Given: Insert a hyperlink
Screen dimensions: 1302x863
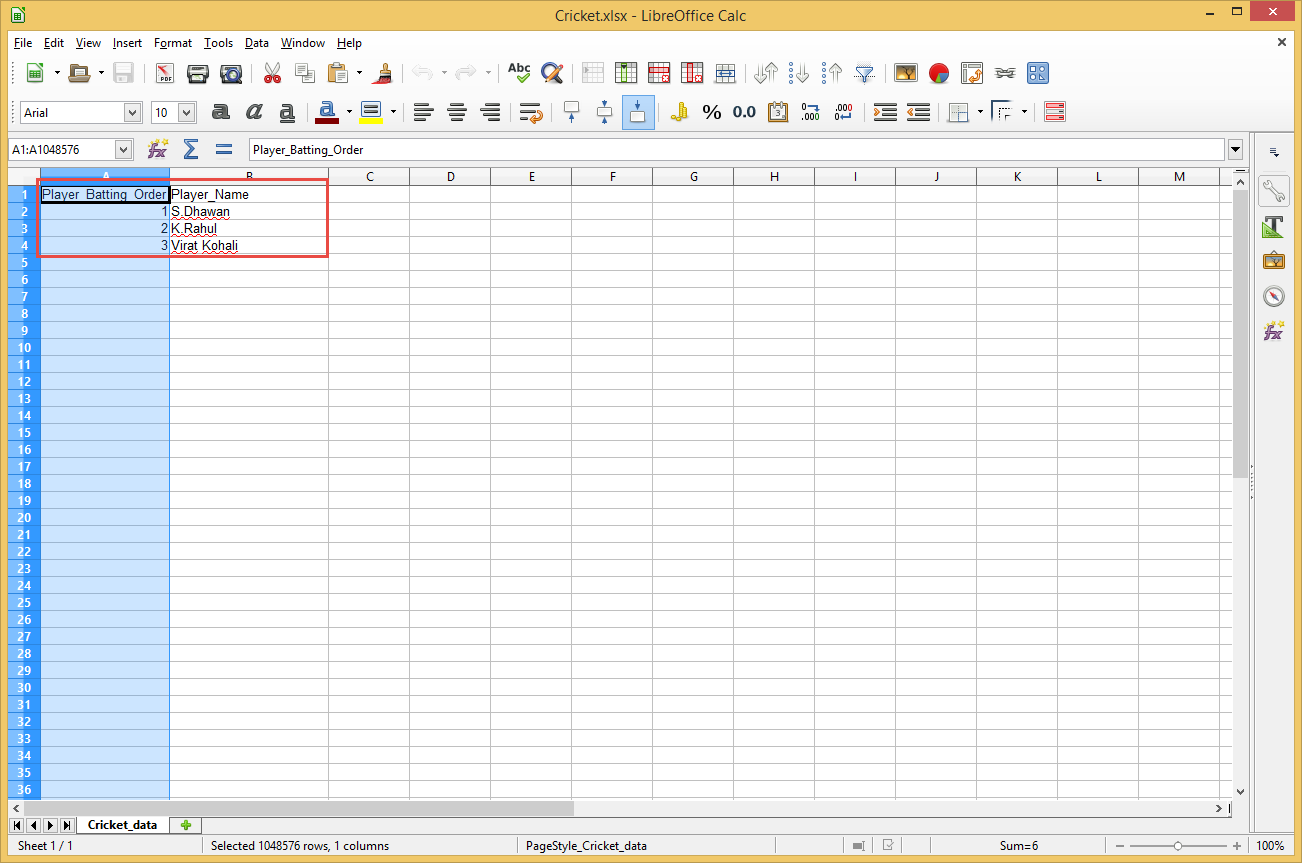Looking at the screenshot, I should [1005, 73].
